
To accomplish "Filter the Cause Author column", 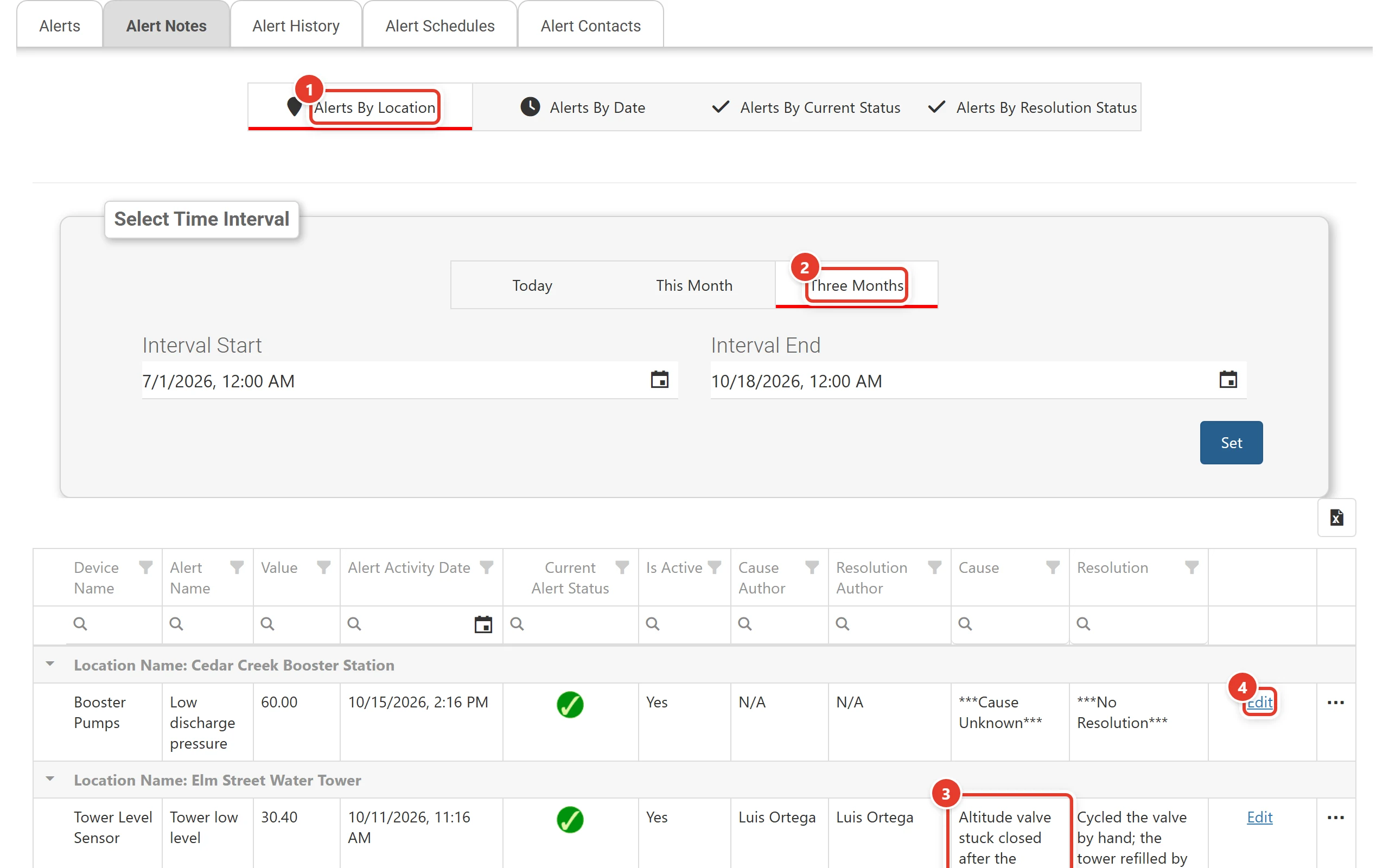I will click(x=812, y=567).
